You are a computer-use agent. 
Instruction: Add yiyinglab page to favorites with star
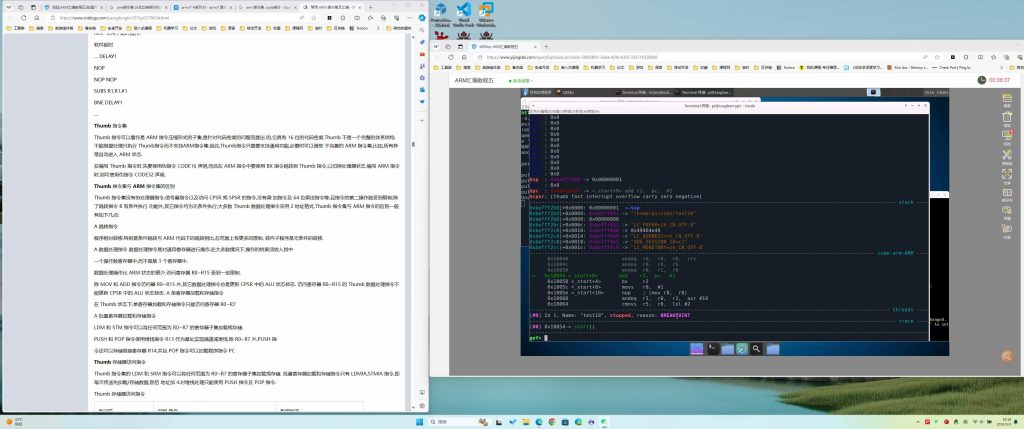[x=937, y=58]
